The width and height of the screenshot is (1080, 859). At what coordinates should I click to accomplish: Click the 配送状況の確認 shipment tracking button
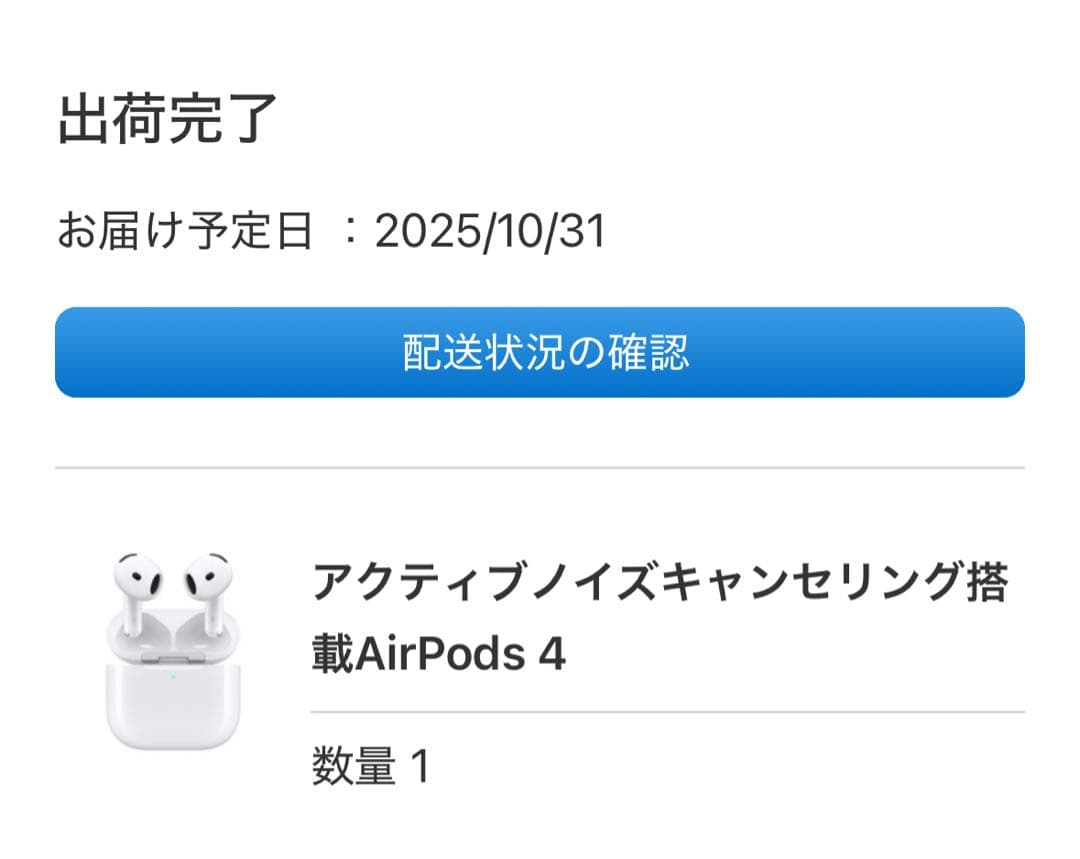(540, 350)
